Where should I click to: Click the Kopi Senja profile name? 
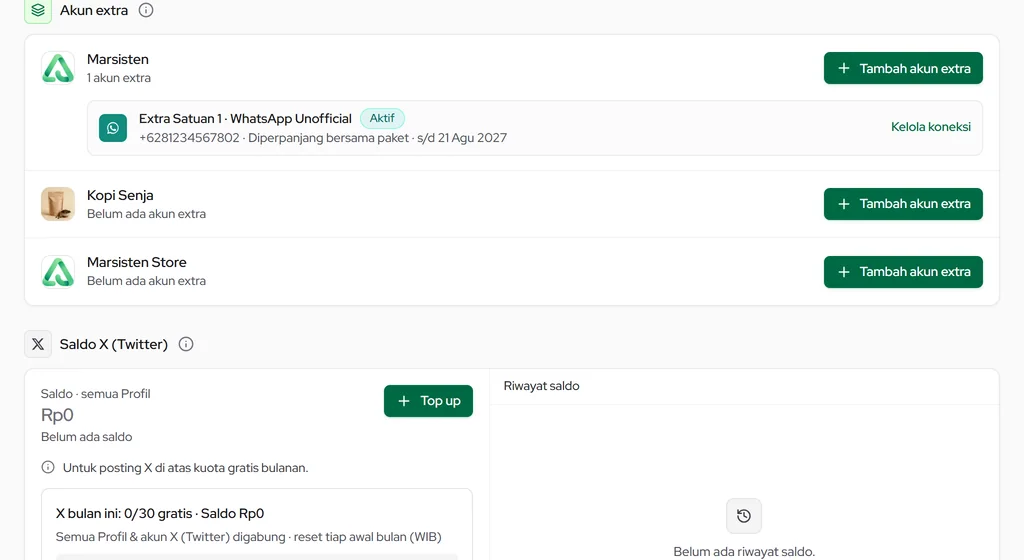point(120,195)
